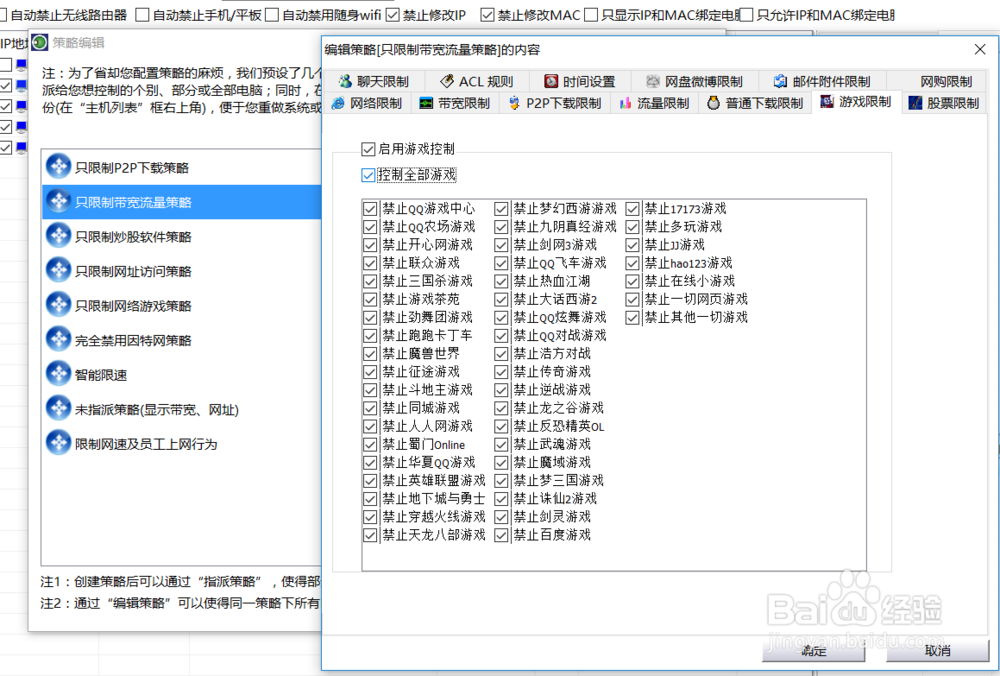Click the 聊天限制 tab icon
This screenshot has width=1000, height=676.
(x=345, y=81)
